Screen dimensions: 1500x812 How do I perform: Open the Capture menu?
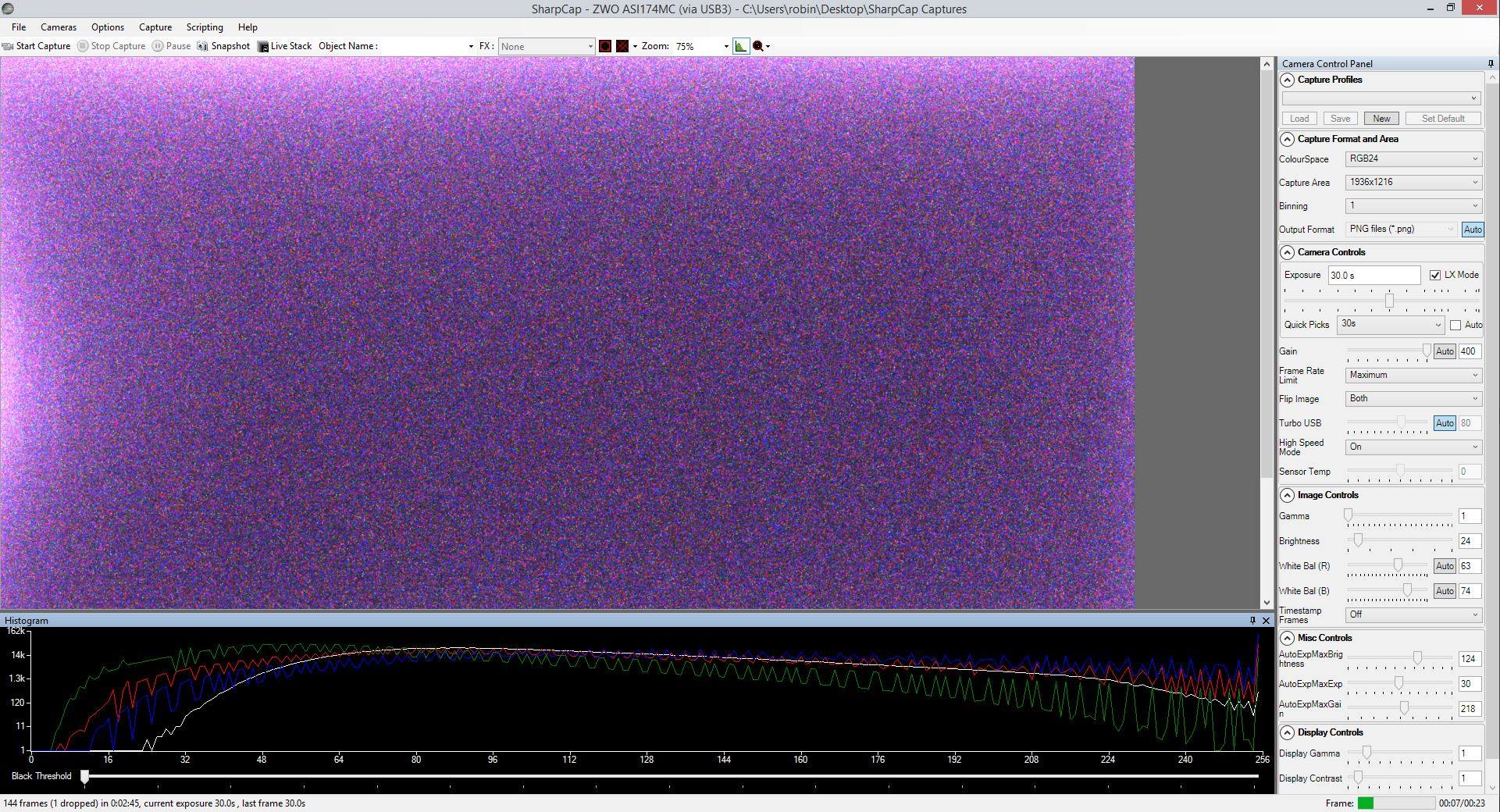(155, 27)
